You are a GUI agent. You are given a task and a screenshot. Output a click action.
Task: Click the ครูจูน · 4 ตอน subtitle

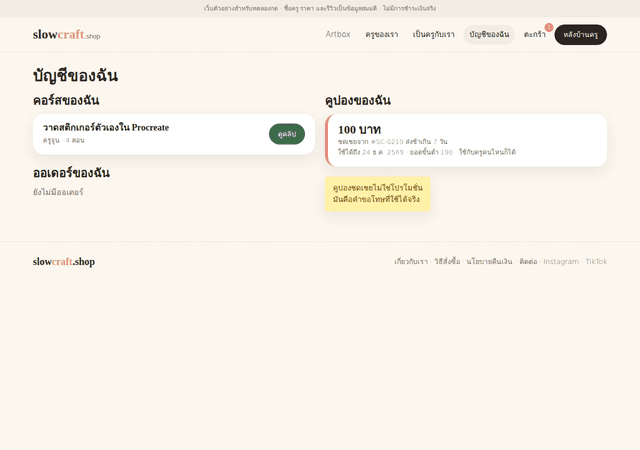(x=64, y=140)
